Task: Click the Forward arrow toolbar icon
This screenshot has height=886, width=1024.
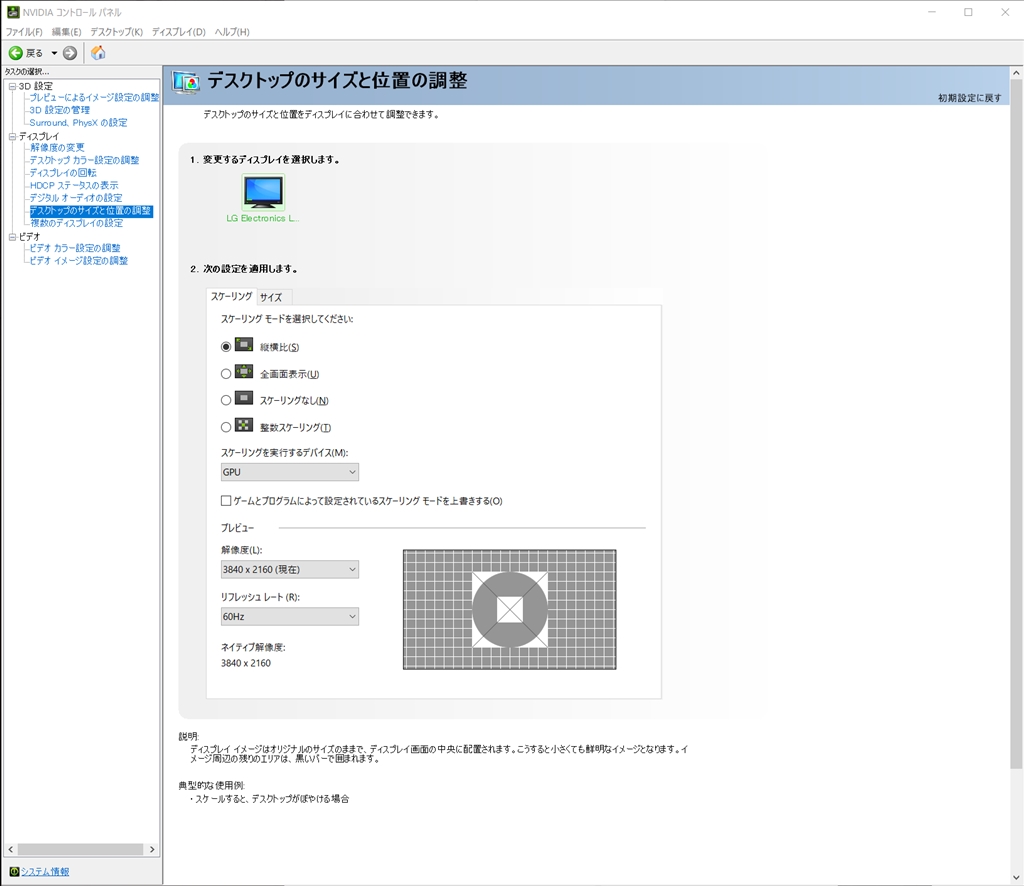Action: point(70,53)
